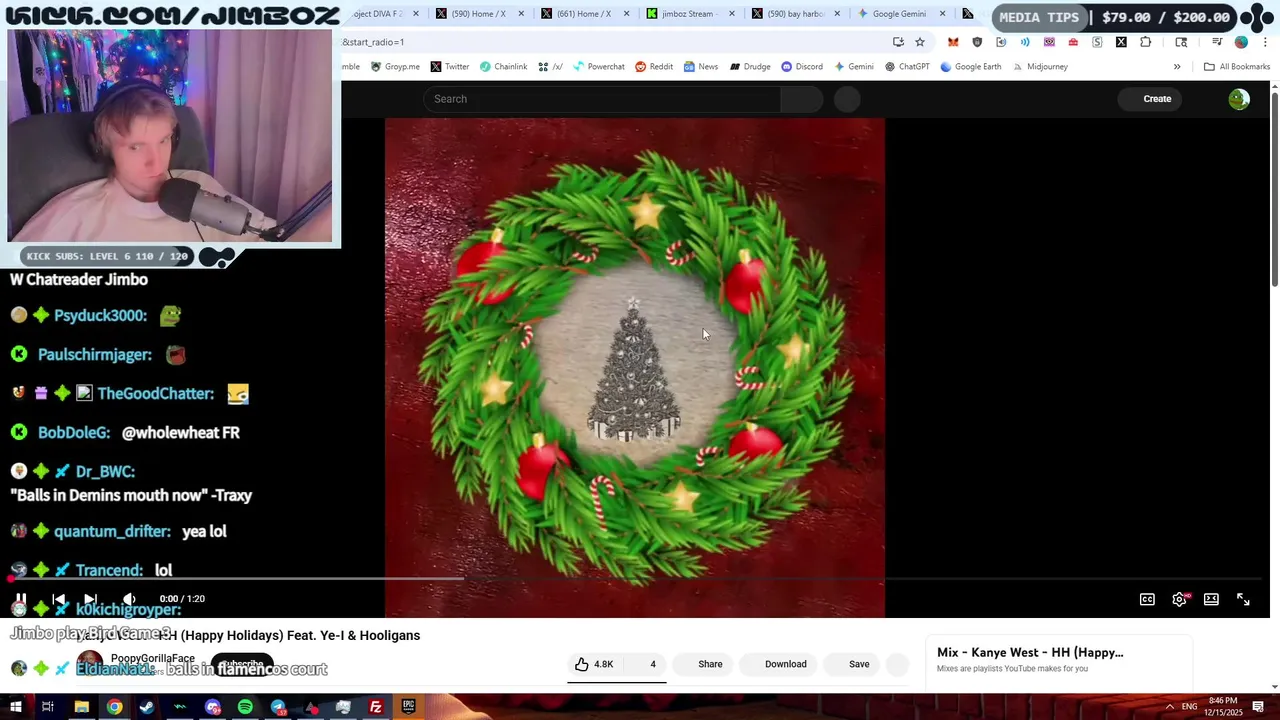Open the ChatGPT bookmark

pos(907,67)
